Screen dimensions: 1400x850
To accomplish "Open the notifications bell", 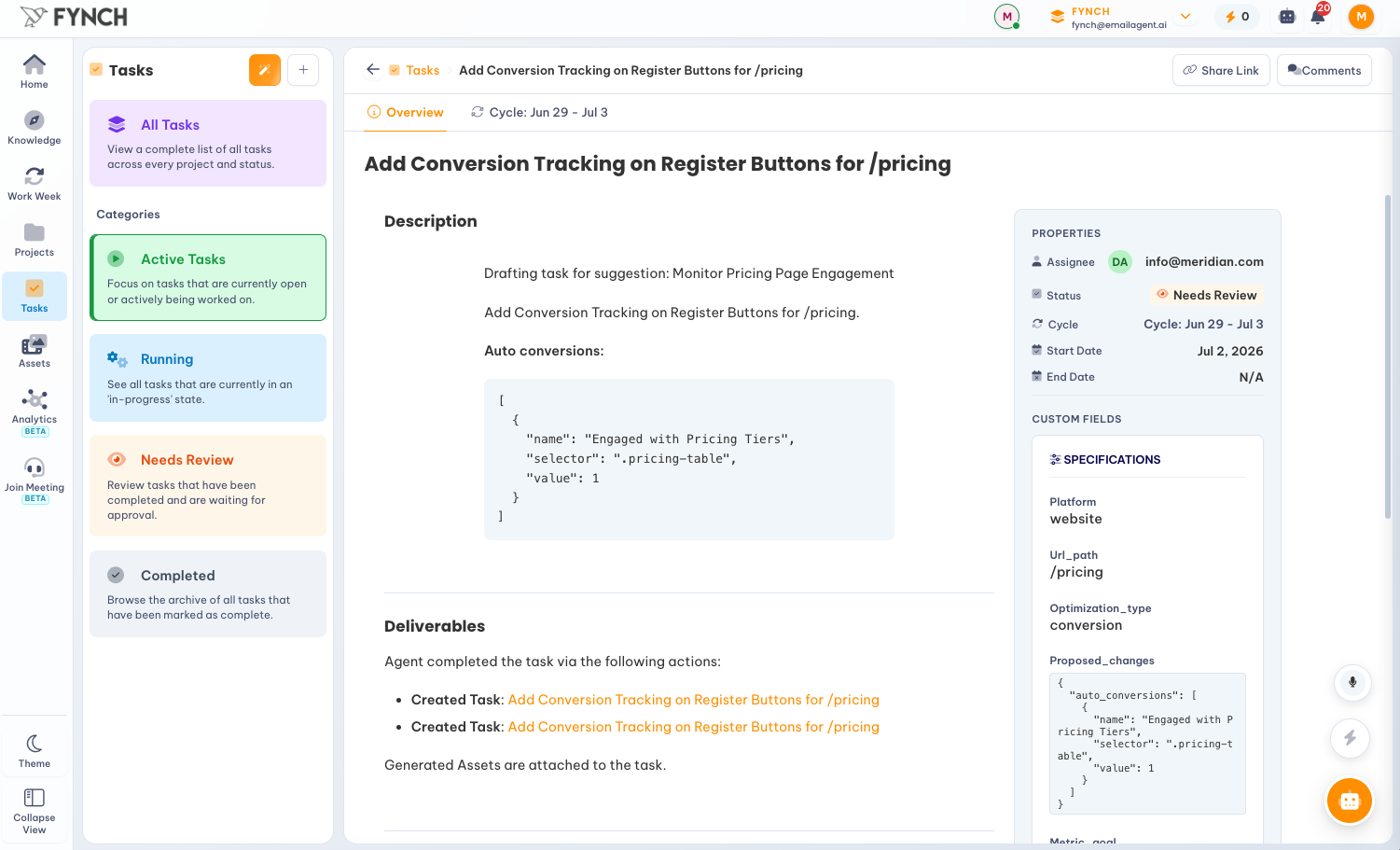I will 1318,16.
